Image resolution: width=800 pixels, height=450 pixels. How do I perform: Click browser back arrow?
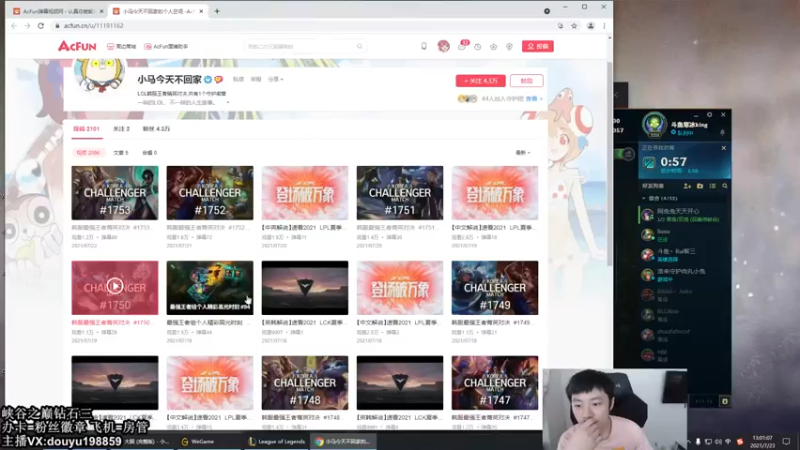coord(14,26)
